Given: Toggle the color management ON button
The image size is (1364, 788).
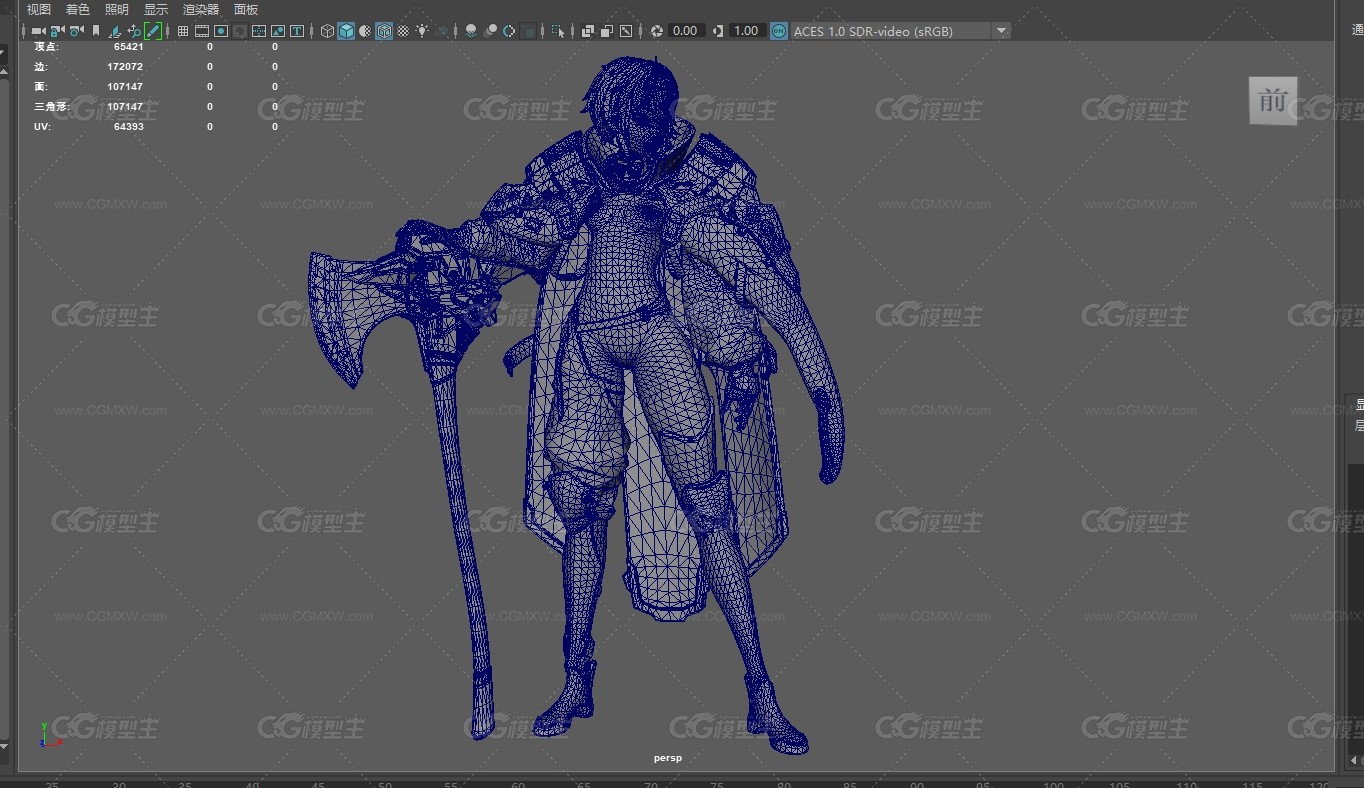Looking at the screenshot, I should click(779, 31).
